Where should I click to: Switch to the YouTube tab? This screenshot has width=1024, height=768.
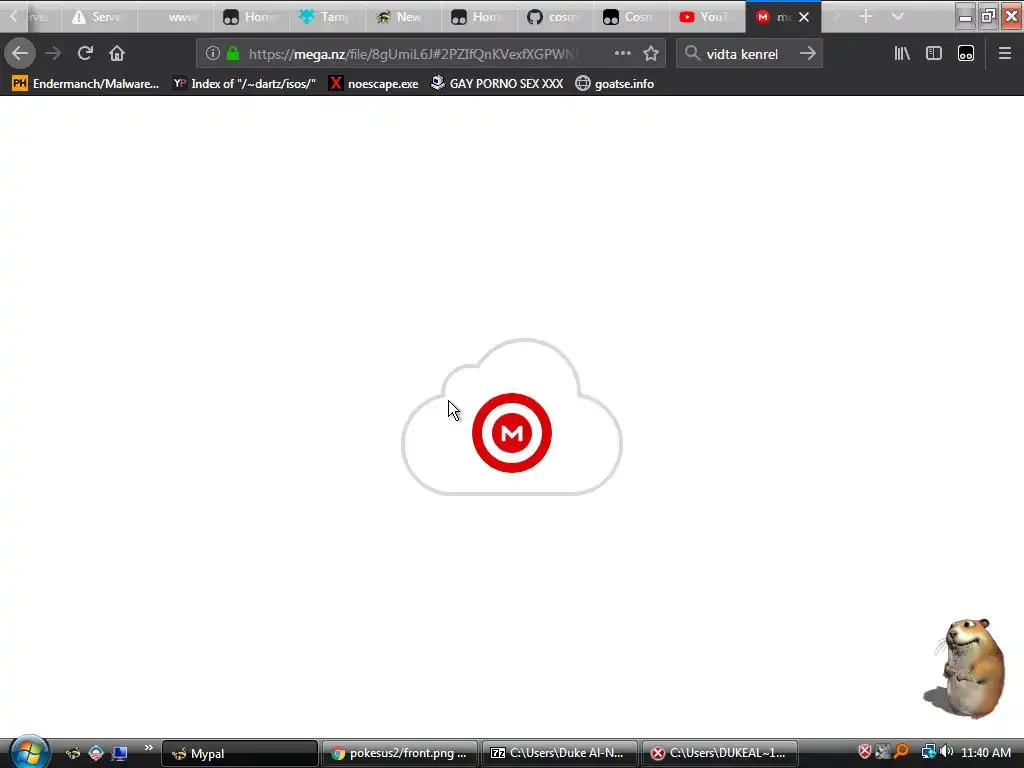[707, 17]
